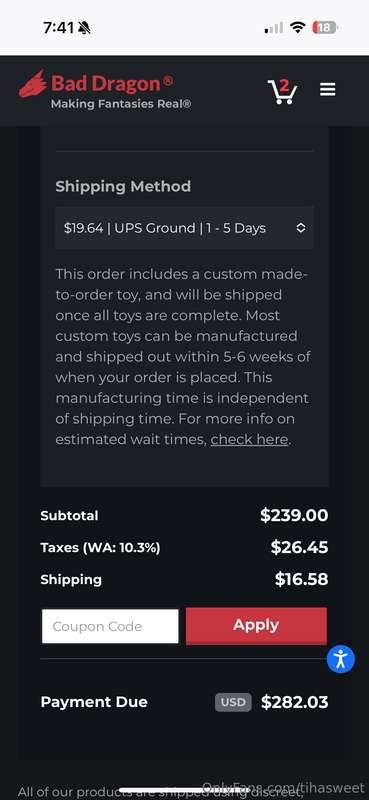Click the red dragon logo icon
Viewport: 369px width, 800px height.
(33, 84)
